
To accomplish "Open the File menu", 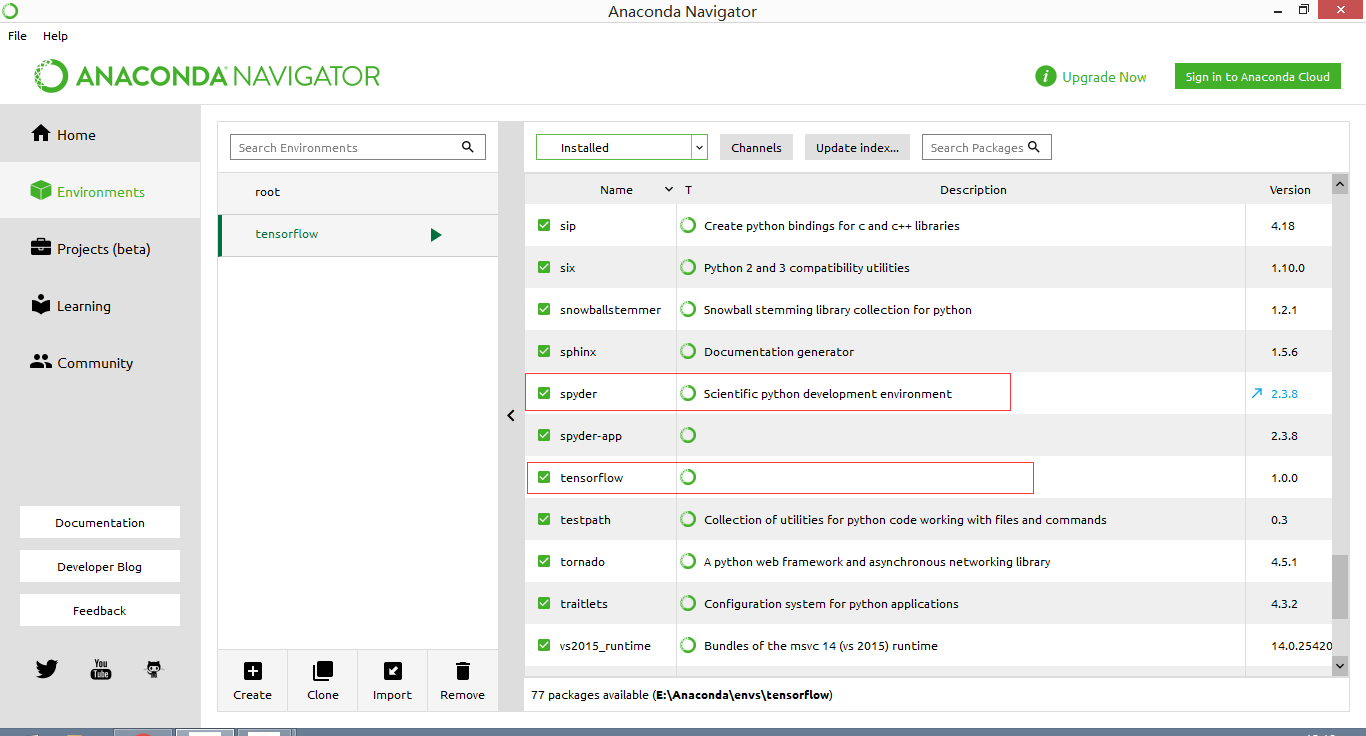I will click(17, 35).
